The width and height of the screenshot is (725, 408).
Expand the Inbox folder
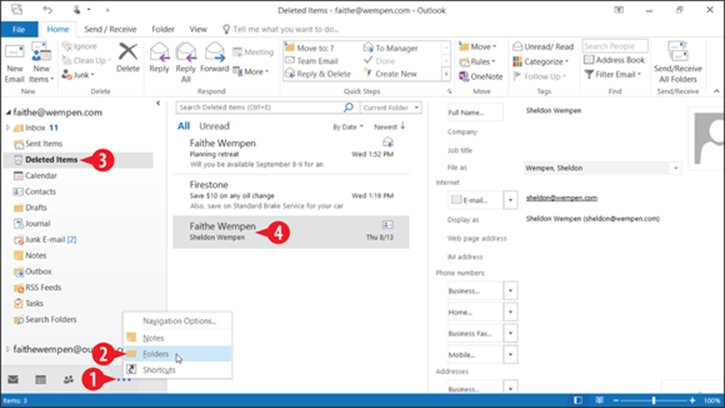(x=8, y=128)
